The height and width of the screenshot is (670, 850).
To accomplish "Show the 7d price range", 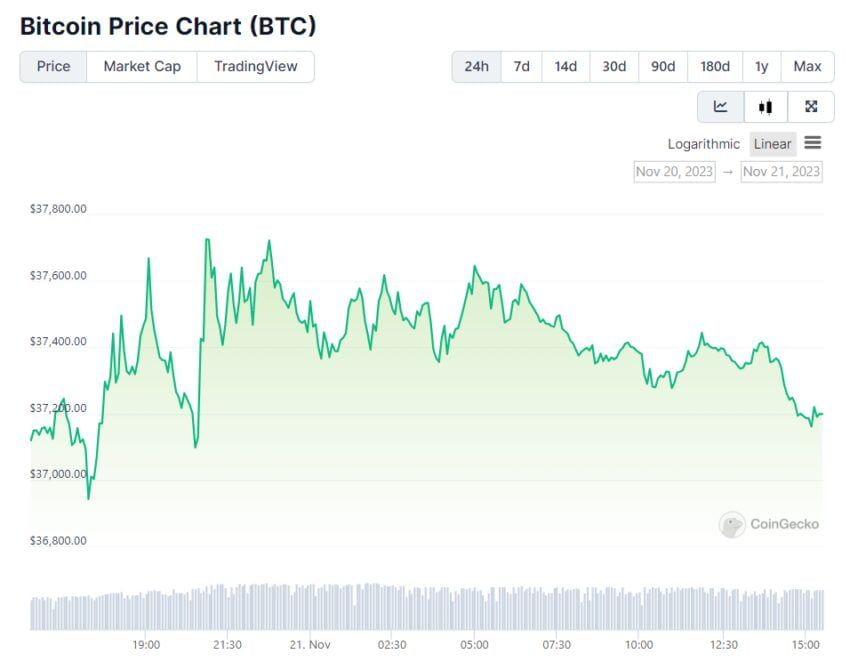I will (522, 67).
